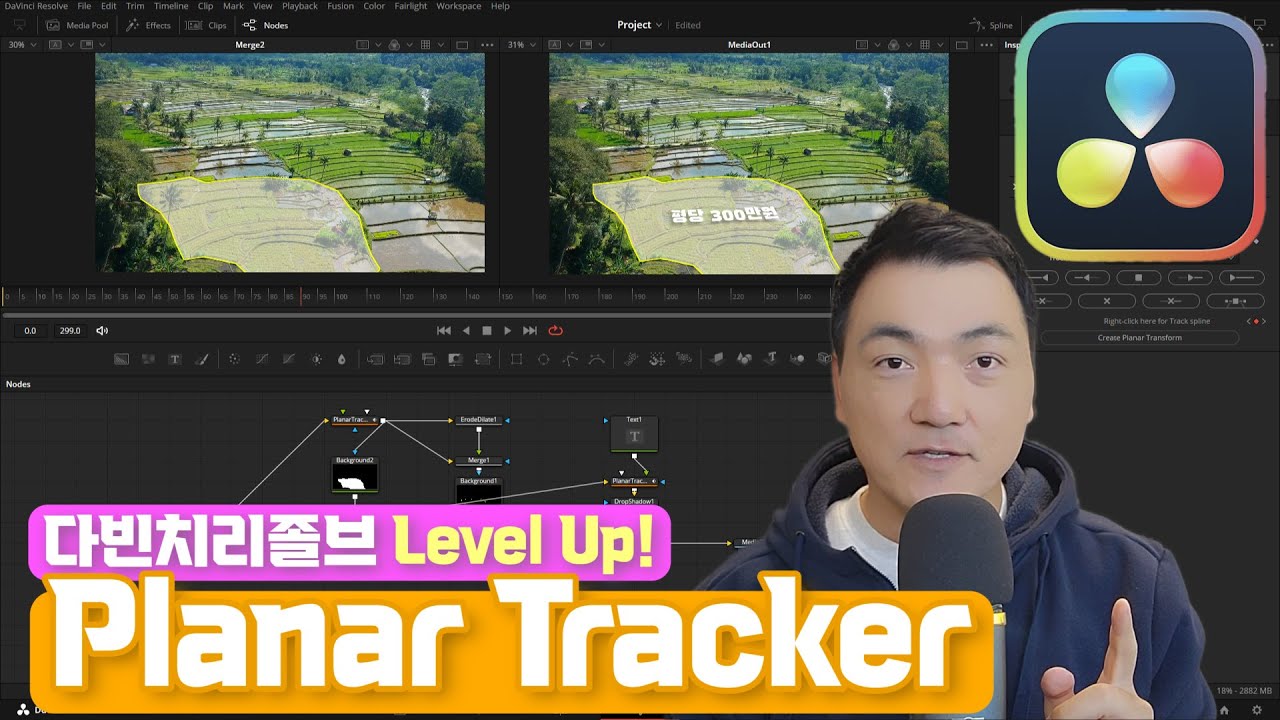This screenshot has height=720, width=1280.
Task: Open the Fairlight menu
Action: click(410, 6)
